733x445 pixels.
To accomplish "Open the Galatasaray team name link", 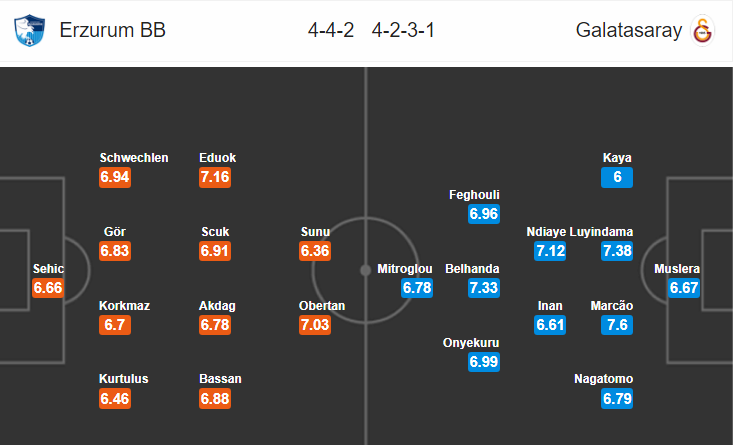I will tap(629, 30).
